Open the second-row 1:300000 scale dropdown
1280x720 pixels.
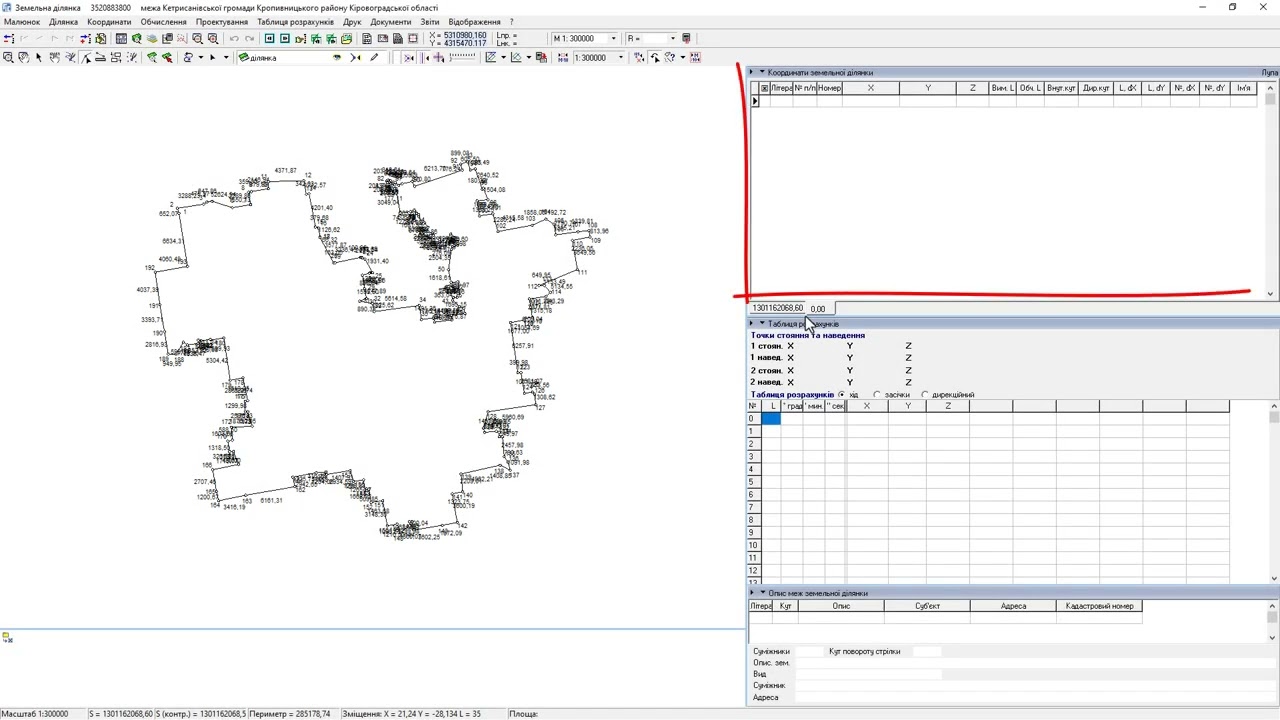pos(621,57)
